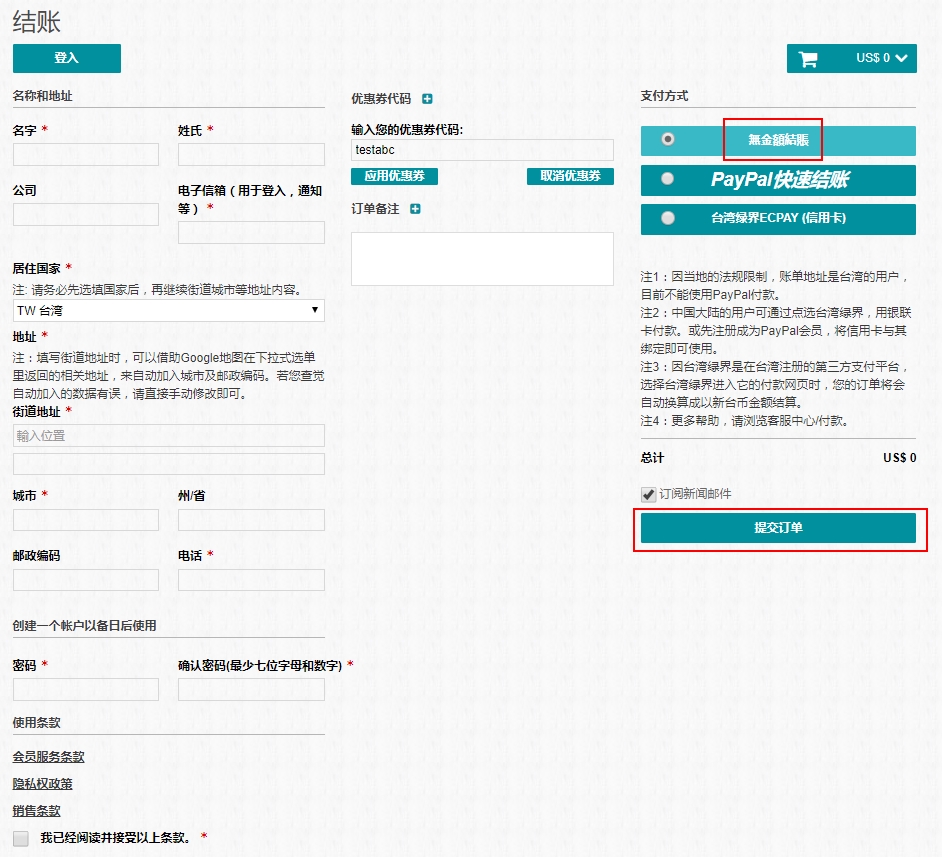This screenshot has height=857, width=942.
Task: Focus the 城市 input field
Action: point(86,520)
